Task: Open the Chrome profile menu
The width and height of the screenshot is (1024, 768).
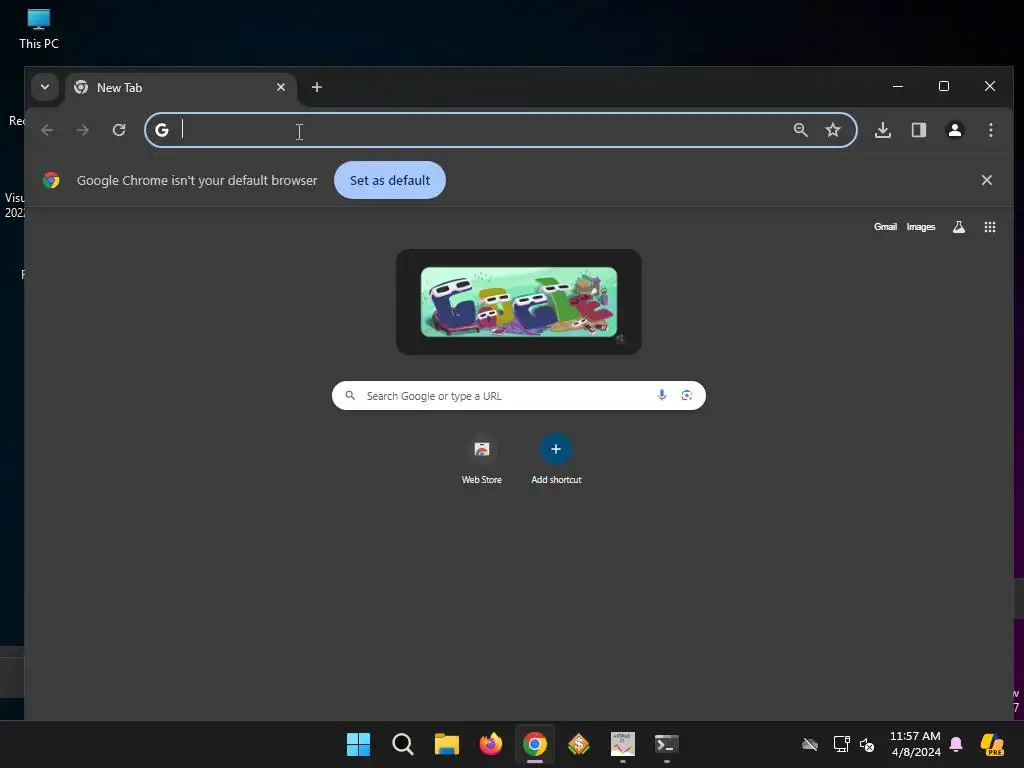Action: point(955,130)
